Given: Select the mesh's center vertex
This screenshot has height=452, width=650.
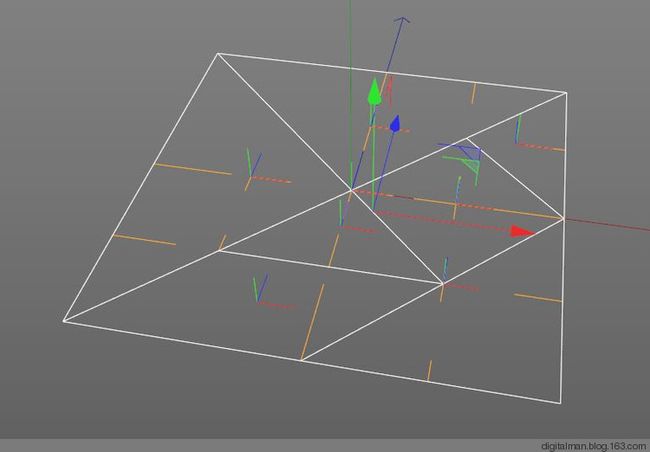Looking at the screenshot, I should click(352, 190).
